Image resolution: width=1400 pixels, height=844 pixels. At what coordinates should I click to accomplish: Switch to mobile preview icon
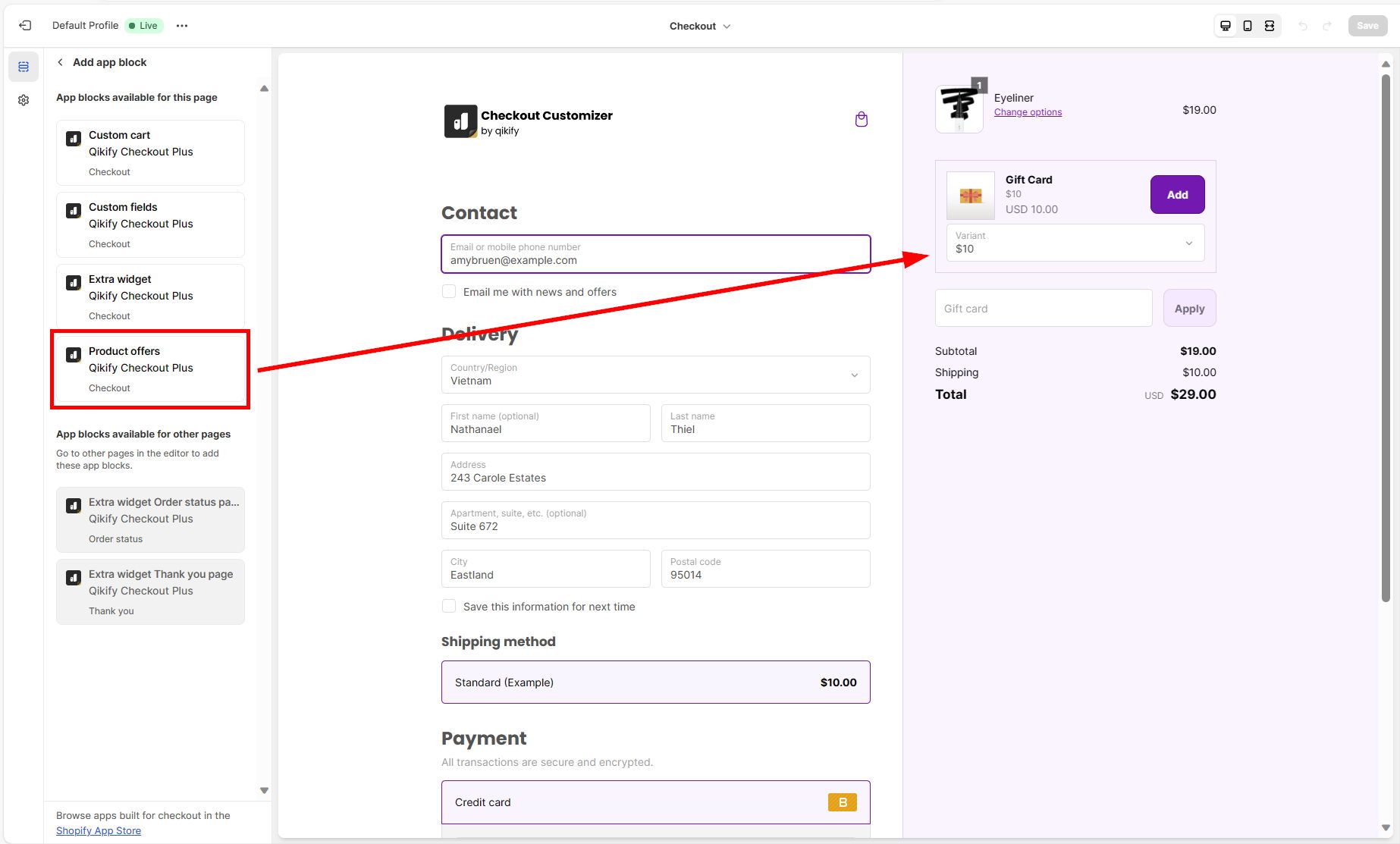point(1247,26)
